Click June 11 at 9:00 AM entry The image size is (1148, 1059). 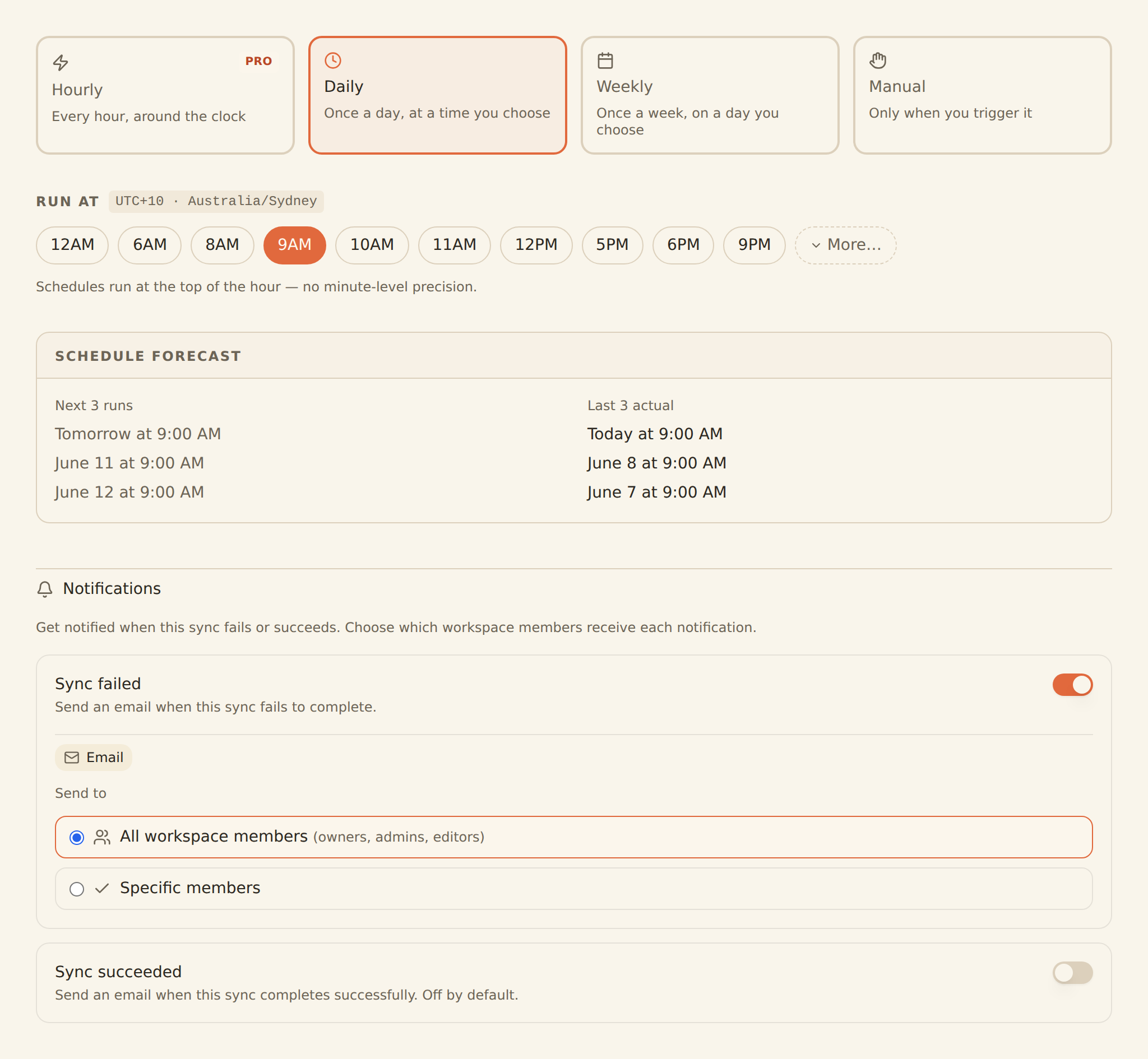point(129,463)
